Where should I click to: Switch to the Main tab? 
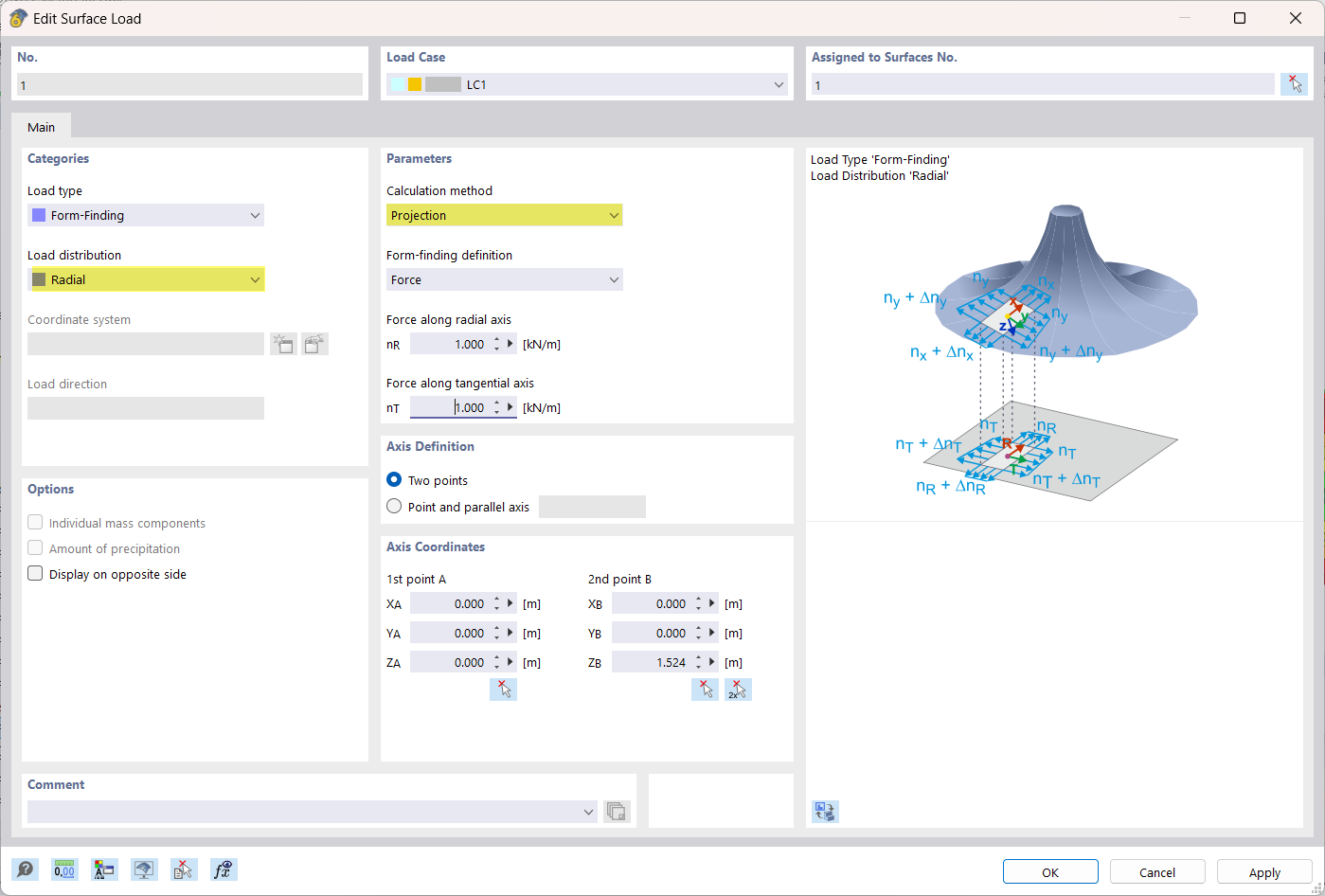[42, 127]
